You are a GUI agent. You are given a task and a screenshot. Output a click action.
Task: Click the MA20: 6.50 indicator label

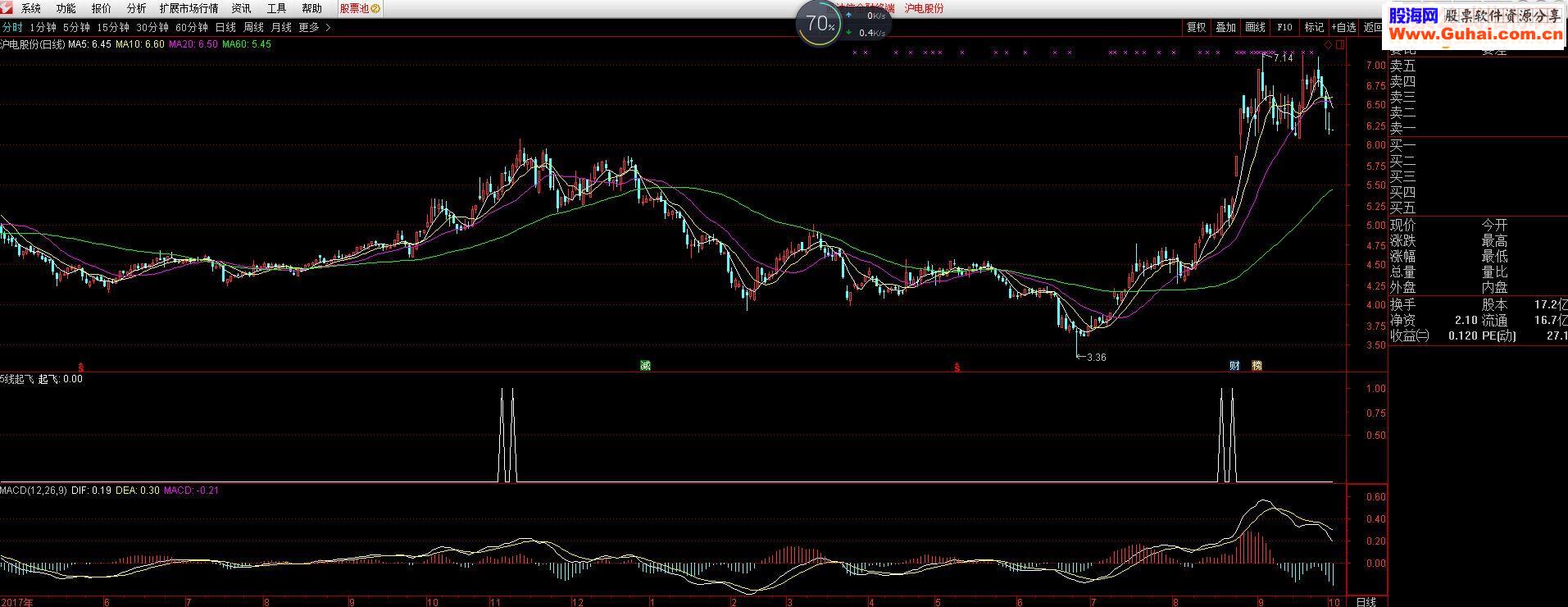[x=193, y=44]
